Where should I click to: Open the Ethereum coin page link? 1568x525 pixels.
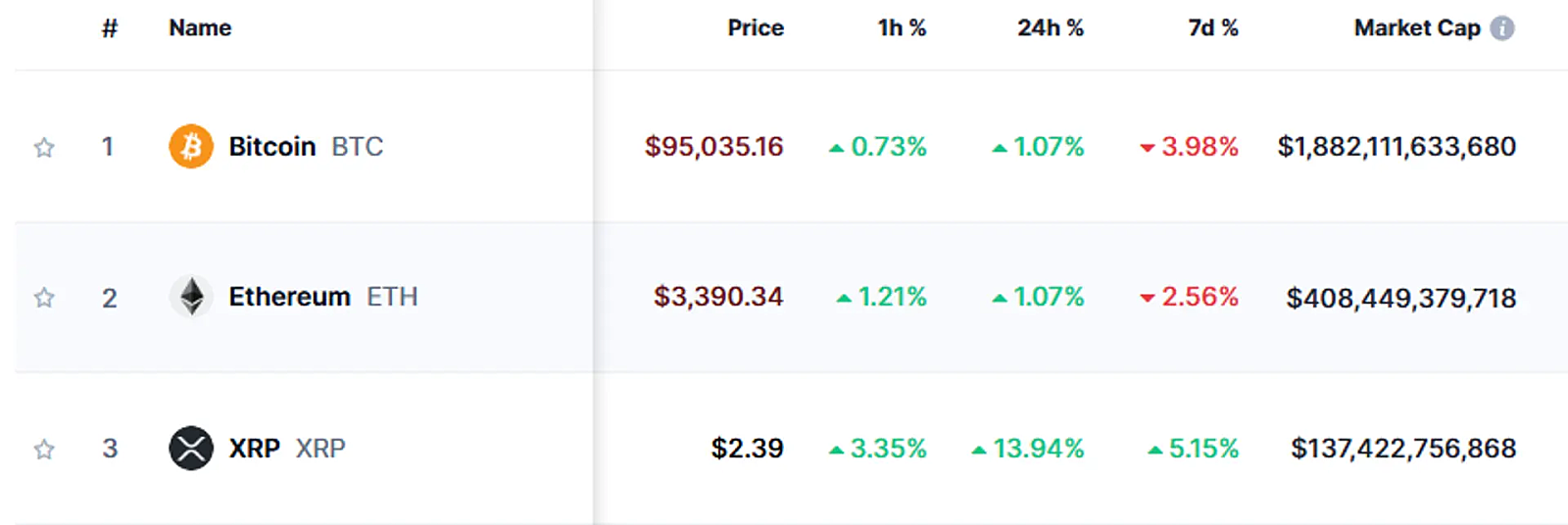tap(323, 297)
